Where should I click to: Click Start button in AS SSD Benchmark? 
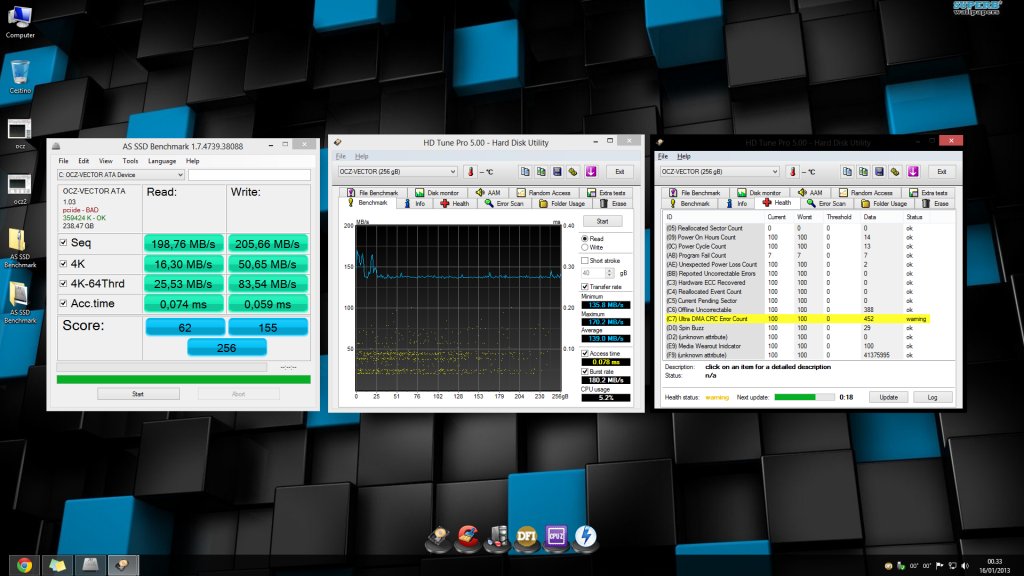[x=138, y=394]
